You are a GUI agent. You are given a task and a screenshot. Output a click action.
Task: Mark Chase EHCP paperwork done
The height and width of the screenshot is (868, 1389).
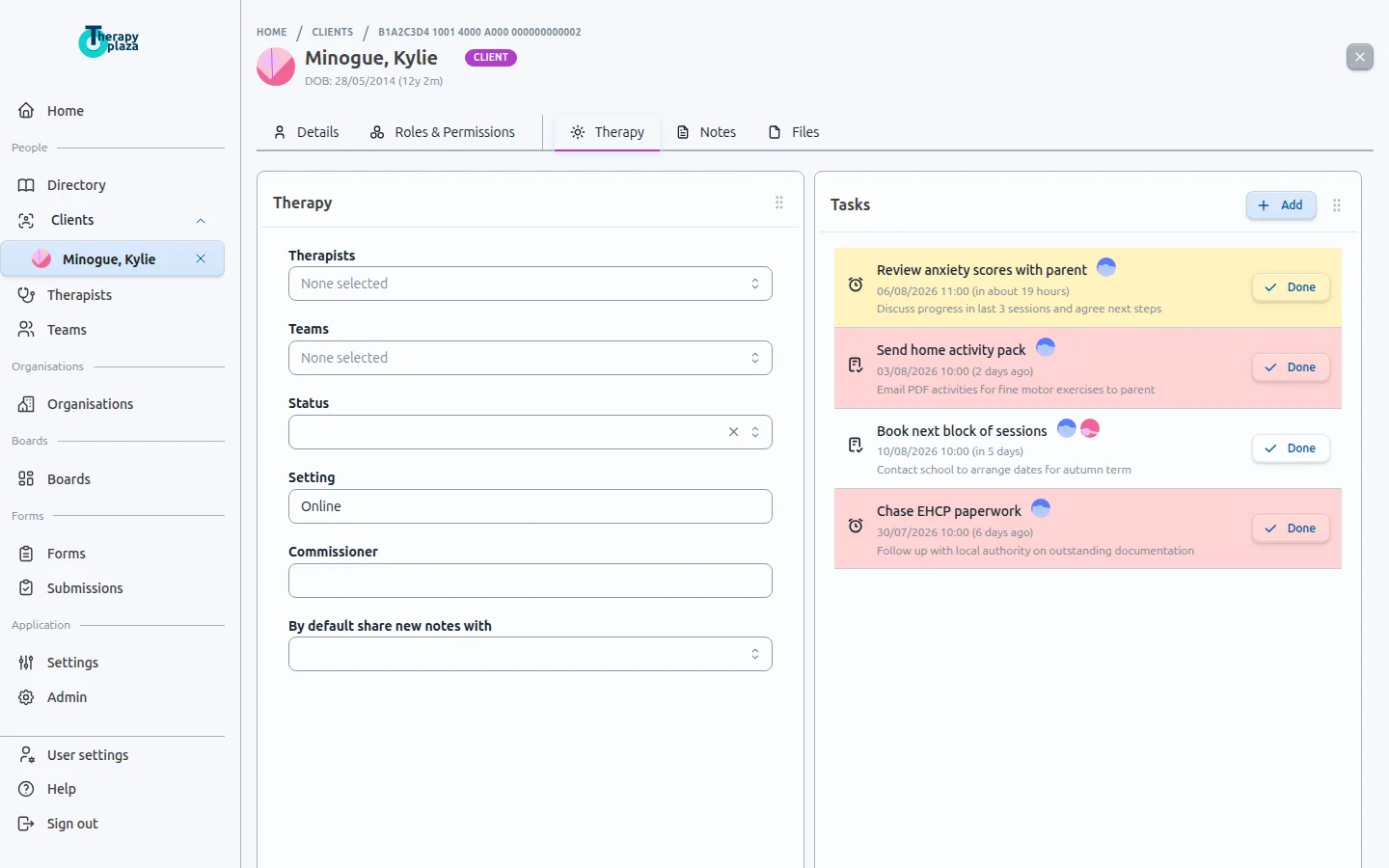(x=1291, y=529)
